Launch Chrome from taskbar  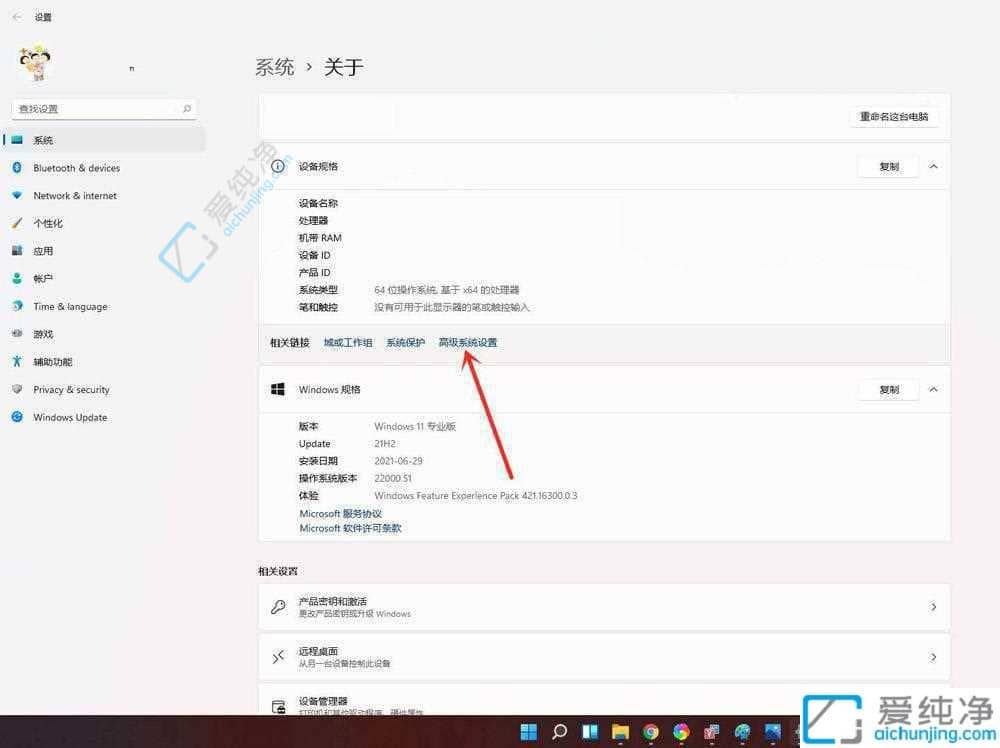(651, 732)
